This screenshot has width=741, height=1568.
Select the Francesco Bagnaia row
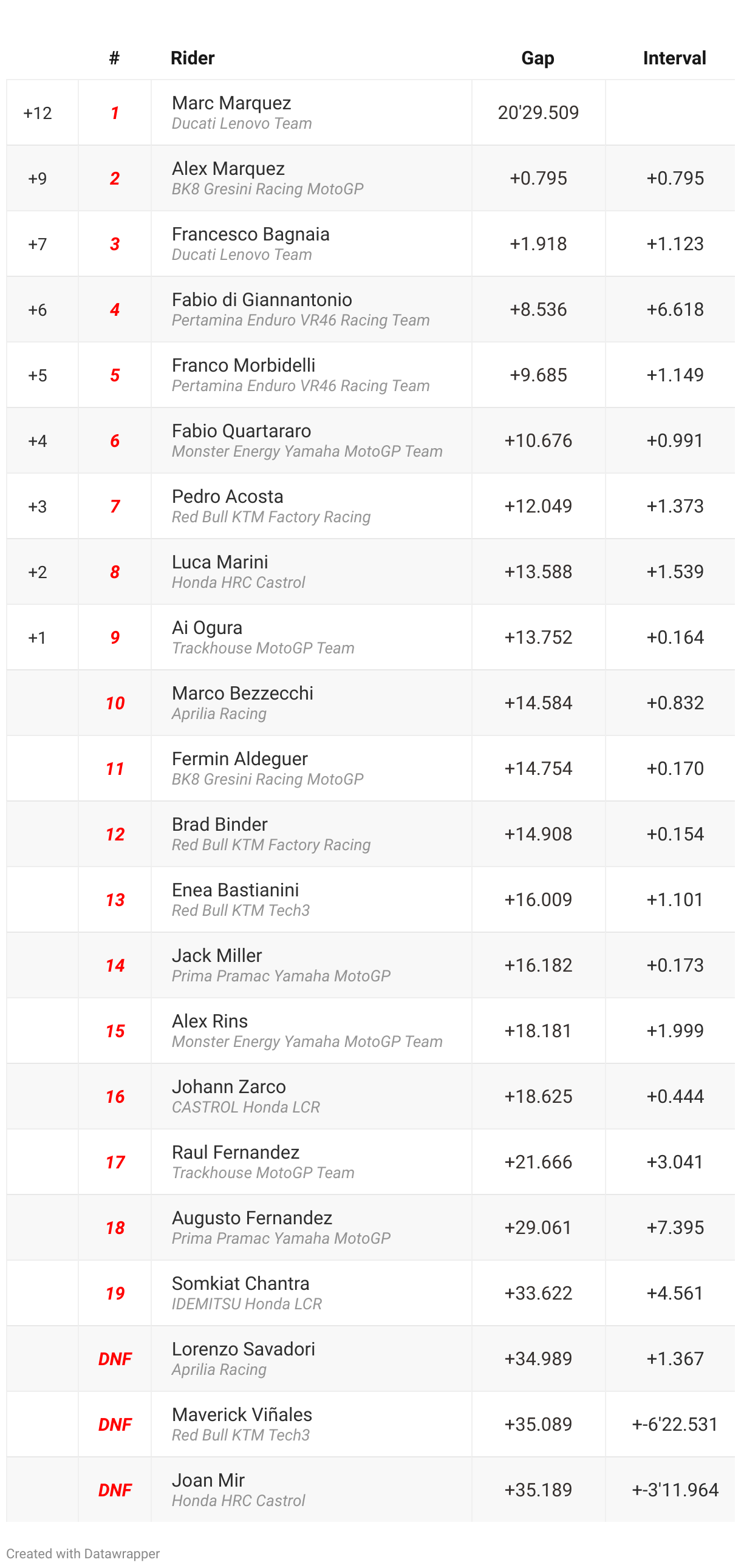click(x=370, y=244)
